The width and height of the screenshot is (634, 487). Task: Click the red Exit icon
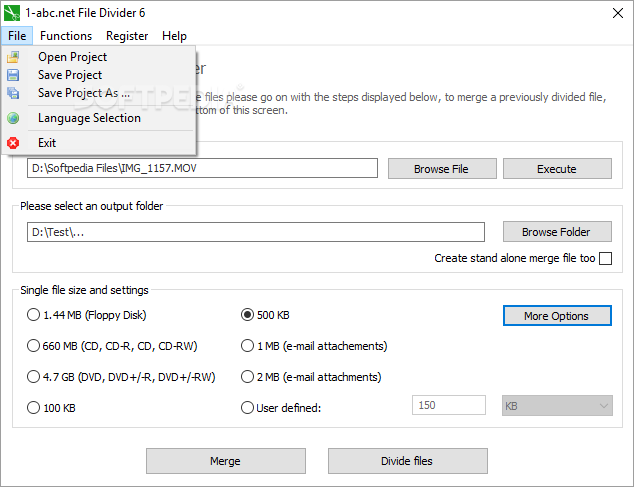coord(13,143)
